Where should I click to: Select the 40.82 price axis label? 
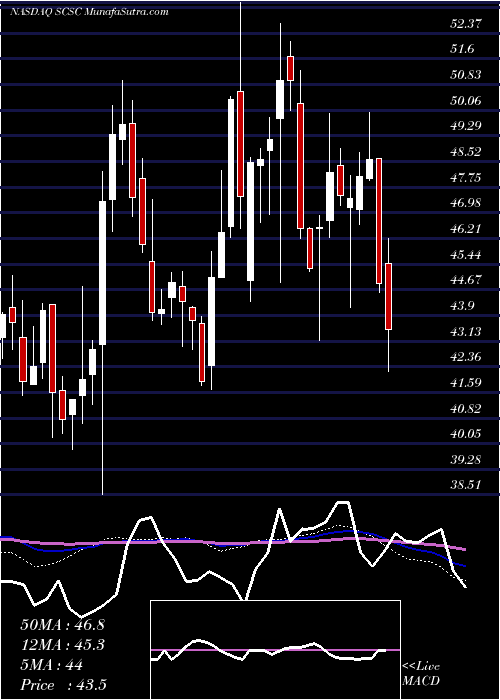[x=466, y=409]
